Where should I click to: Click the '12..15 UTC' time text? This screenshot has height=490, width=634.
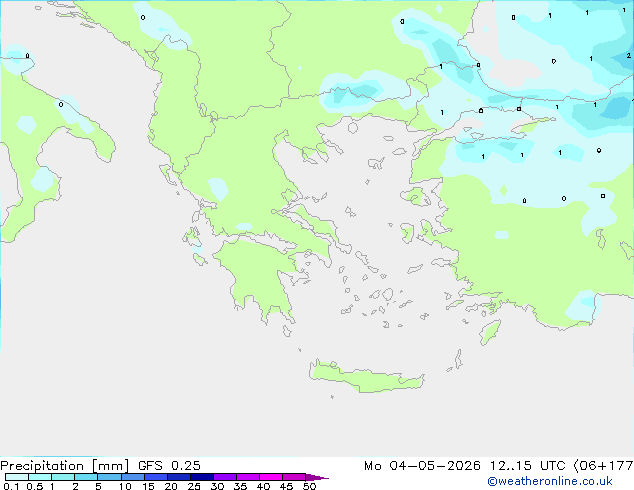(528, 466)
